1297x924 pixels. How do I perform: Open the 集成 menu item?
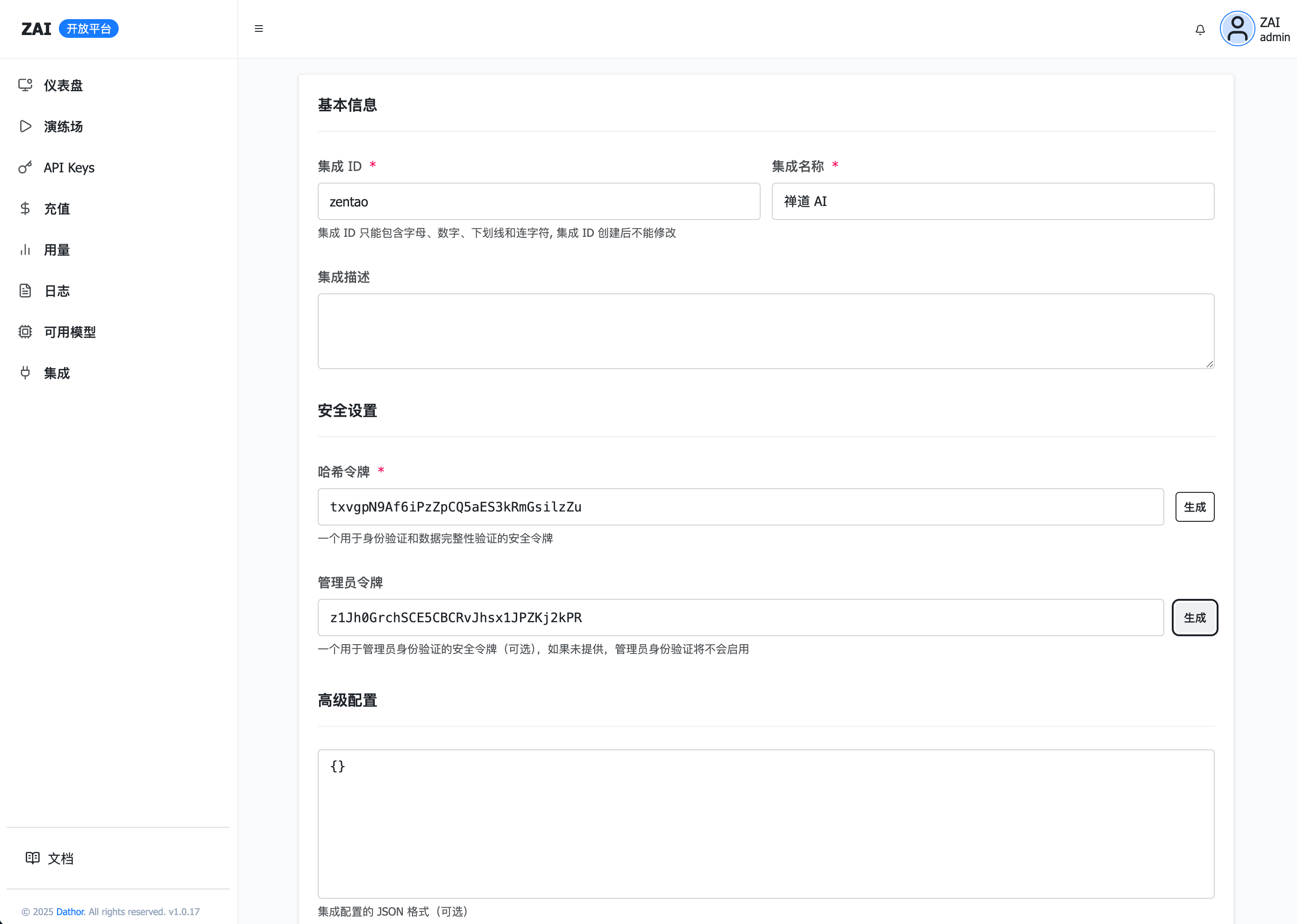point(57,373)
